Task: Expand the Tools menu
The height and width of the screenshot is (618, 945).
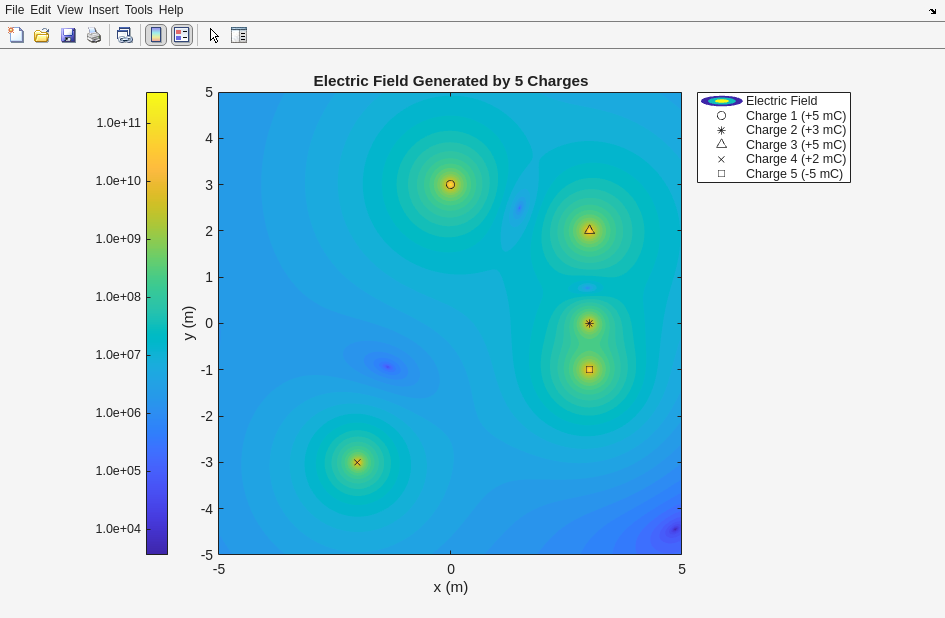Action: point(138,10)
